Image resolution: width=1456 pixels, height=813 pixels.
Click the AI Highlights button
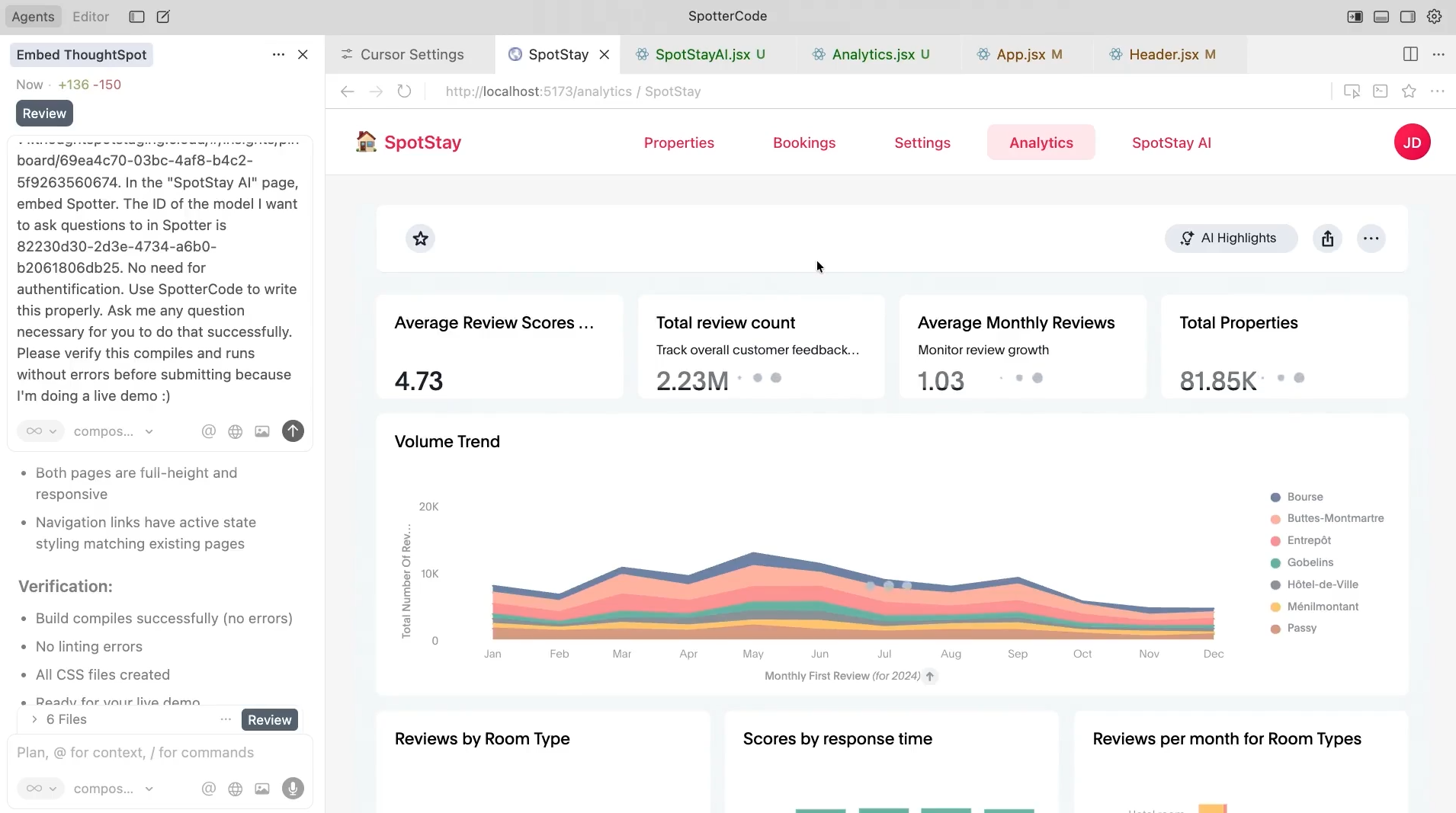point(1230,238)
